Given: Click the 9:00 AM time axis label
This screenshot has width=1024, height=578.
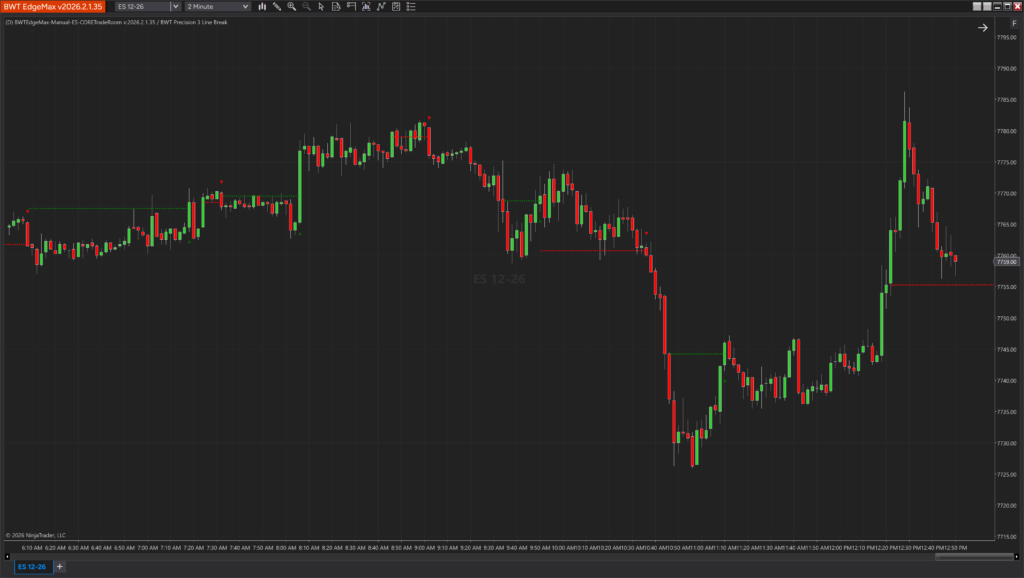Looking at the screenshot, I should coord(424,548).
